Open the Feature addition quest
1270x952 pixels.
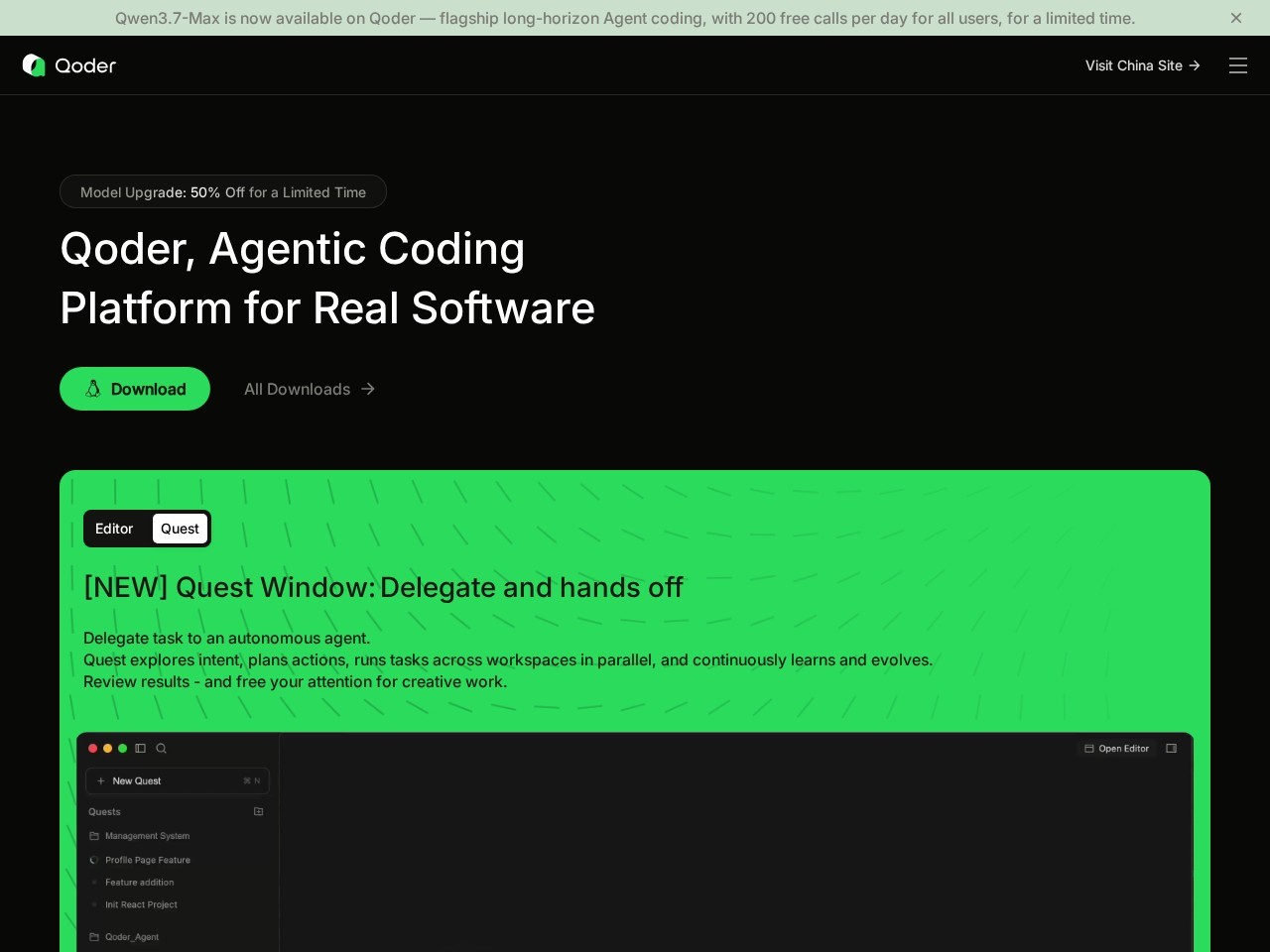139,882
